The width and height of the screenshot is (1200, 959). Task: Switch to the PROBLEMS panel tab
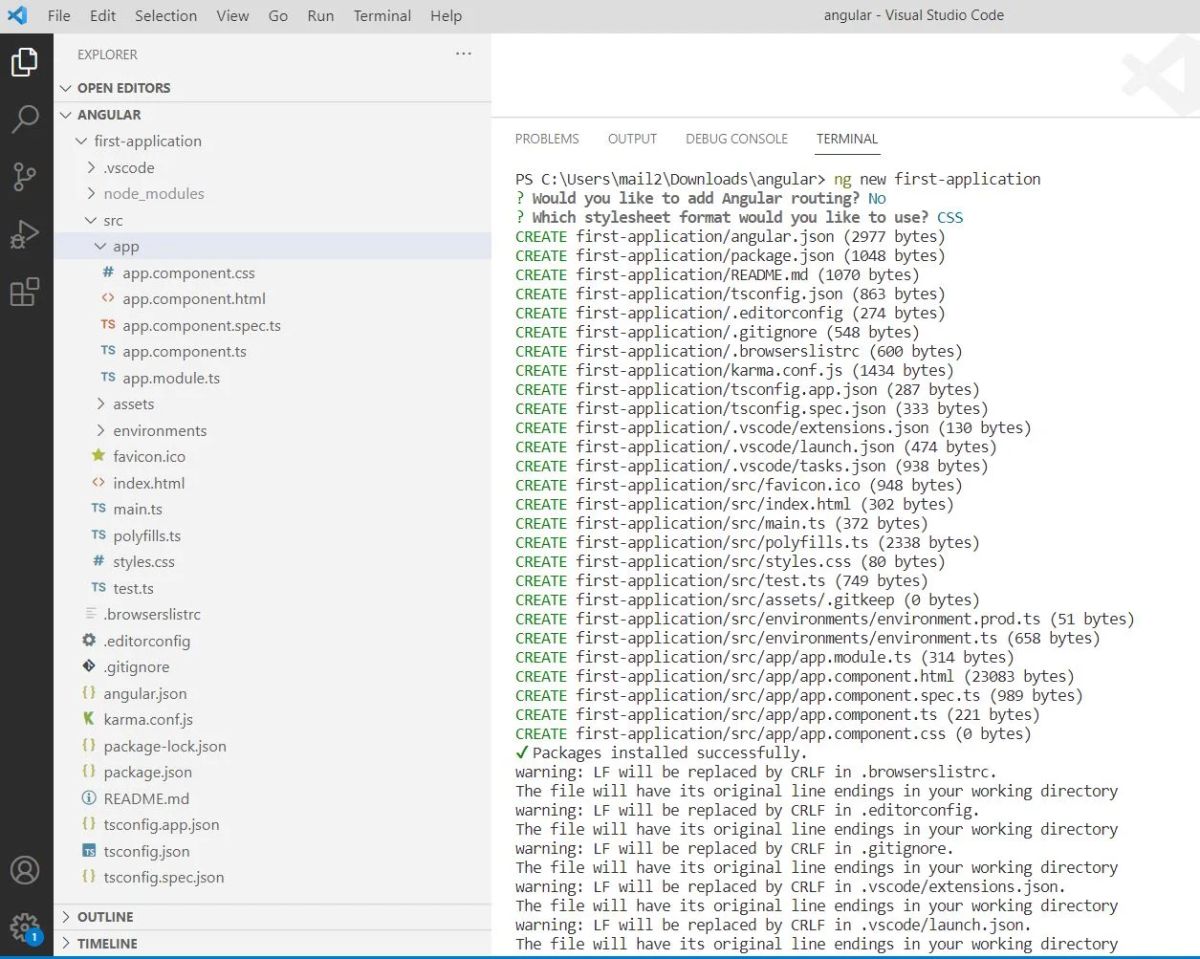click(x=547, y=139)
